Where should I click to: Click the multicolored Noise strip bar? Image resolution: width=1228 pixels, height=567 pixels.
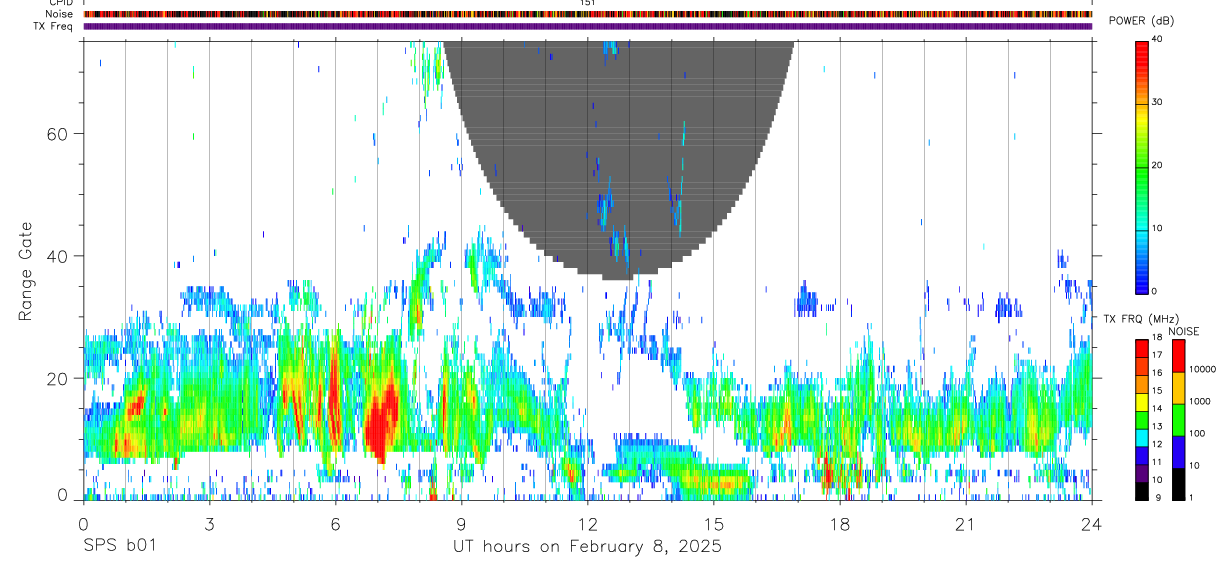tap(587, 14)
